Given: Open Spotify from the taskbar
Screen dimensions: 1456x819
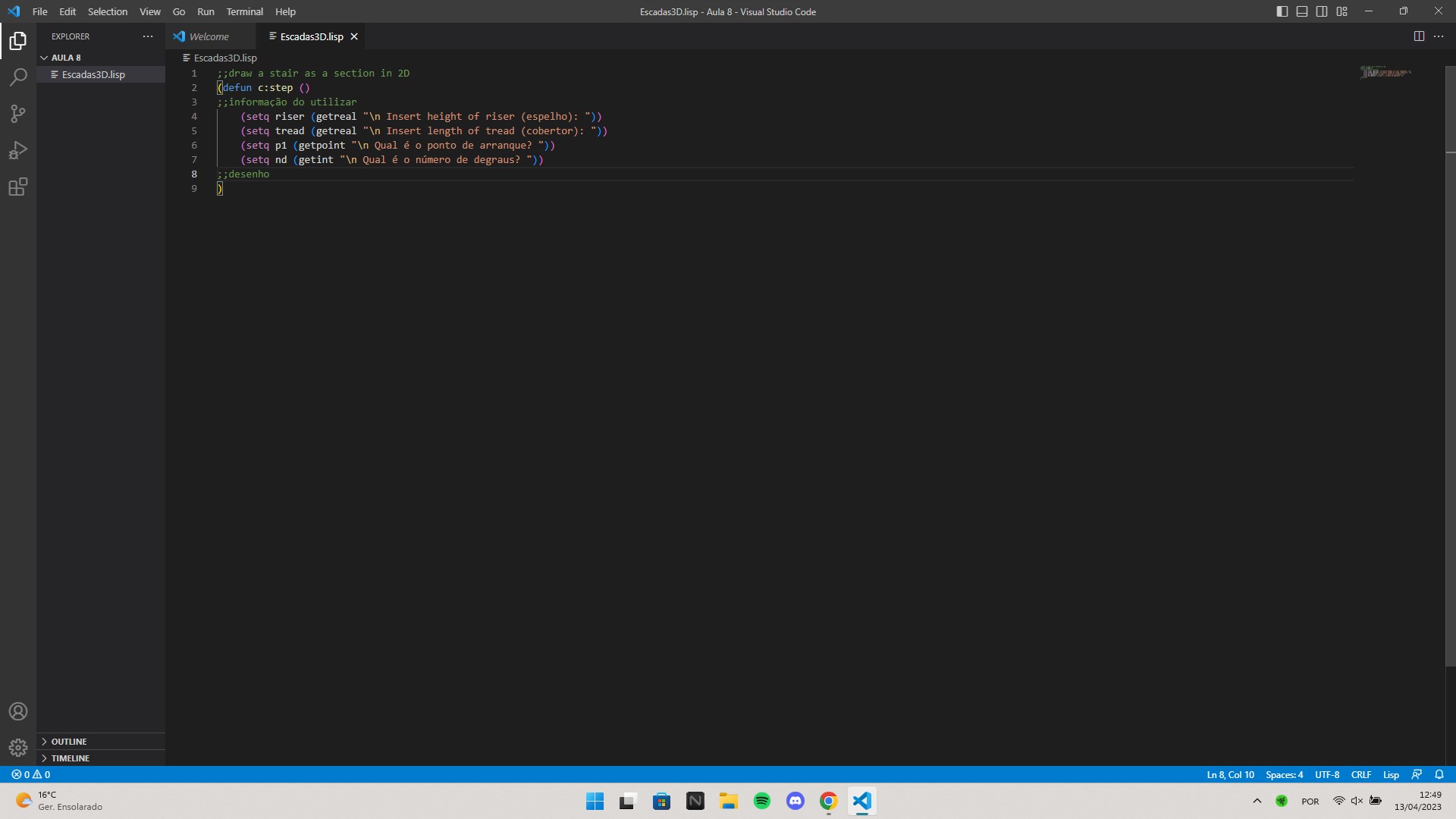Looking at the screenshot, I should [x=762, y=801].
